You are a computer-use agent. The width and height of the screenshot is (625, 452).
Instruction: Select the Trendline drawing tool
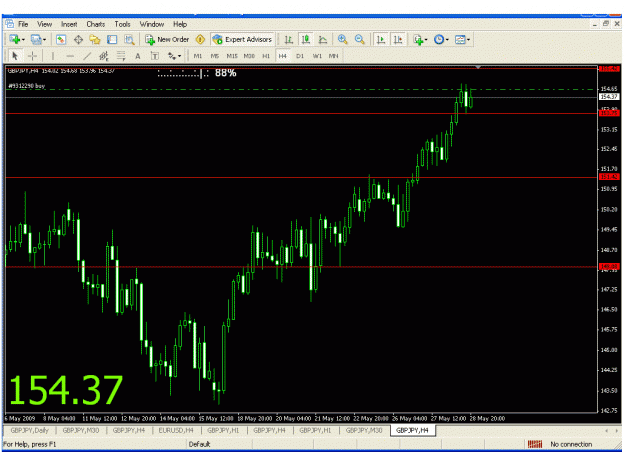(87, 56)
